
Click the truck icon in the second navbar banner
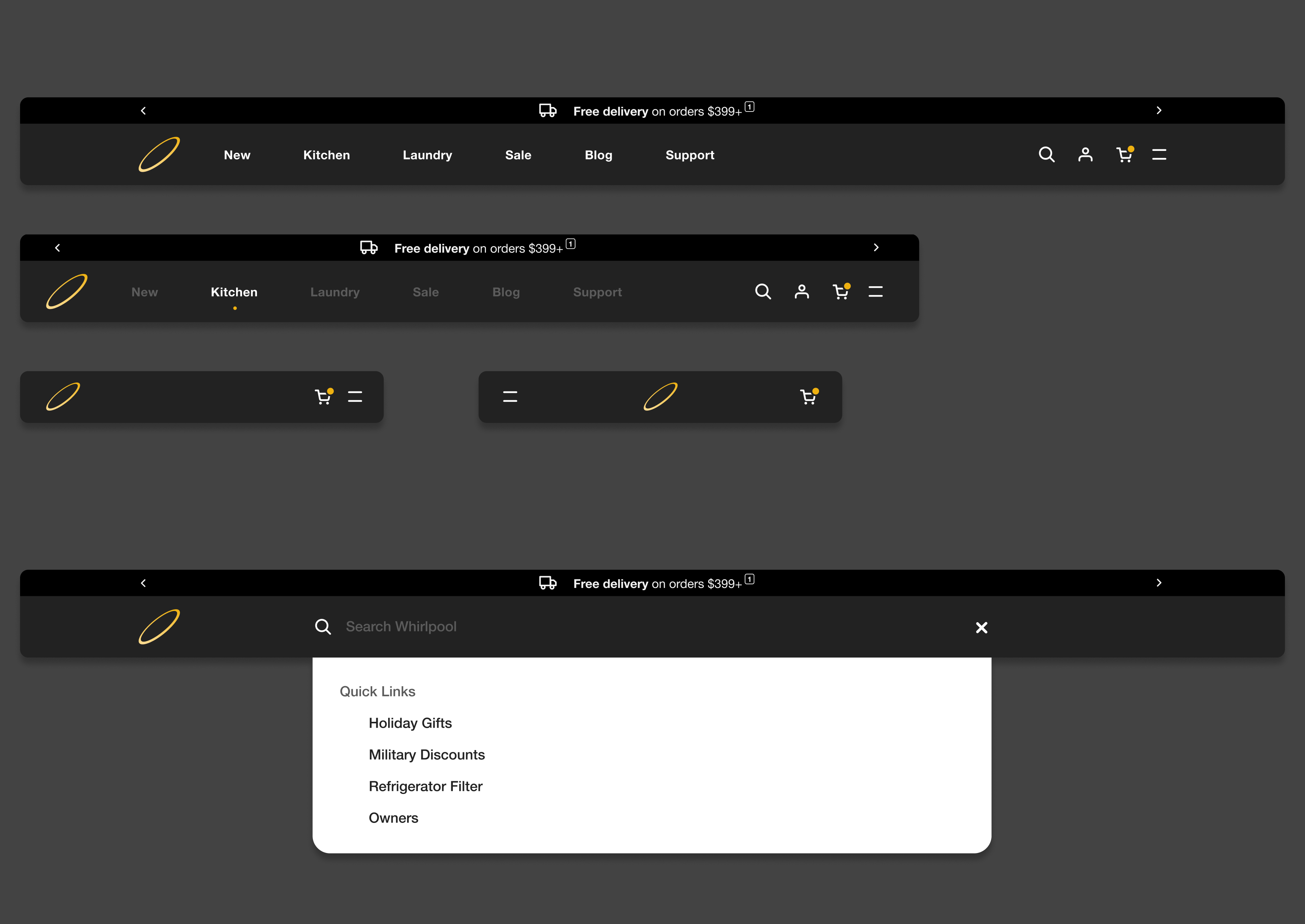coord(369,248)
